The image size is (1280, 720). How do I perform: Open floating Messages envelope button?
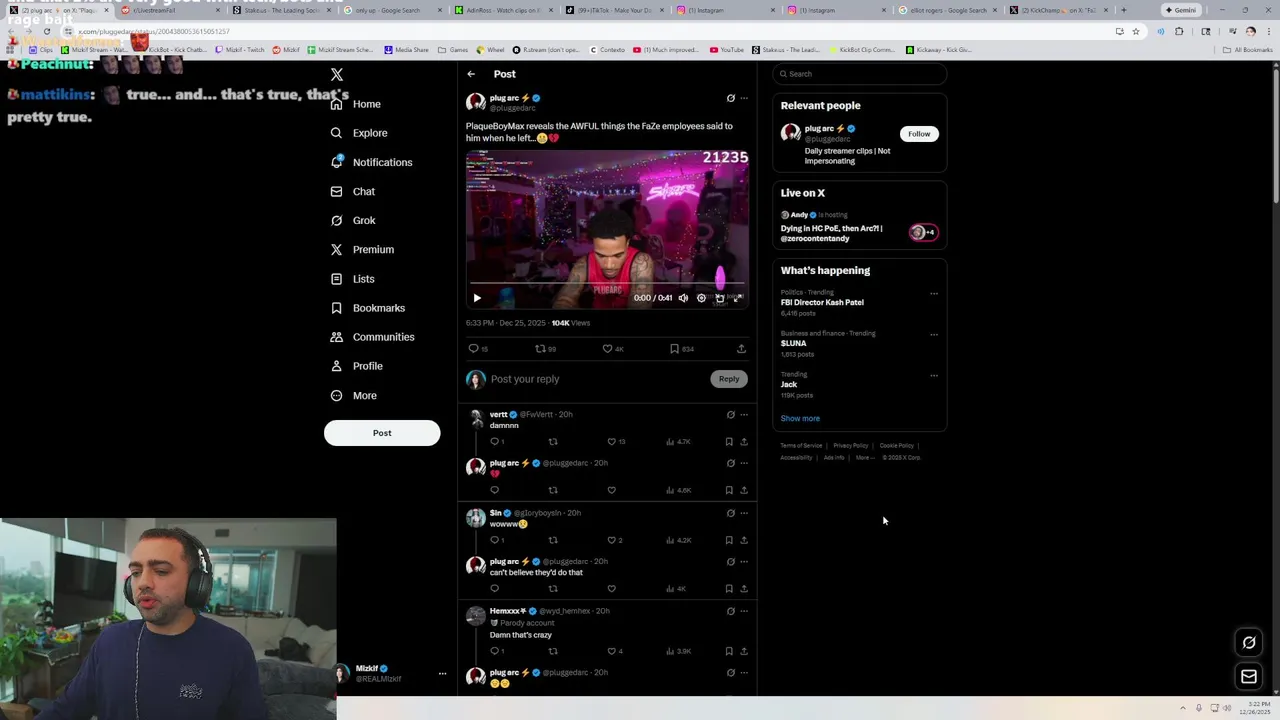click(x=1249, y=678)
